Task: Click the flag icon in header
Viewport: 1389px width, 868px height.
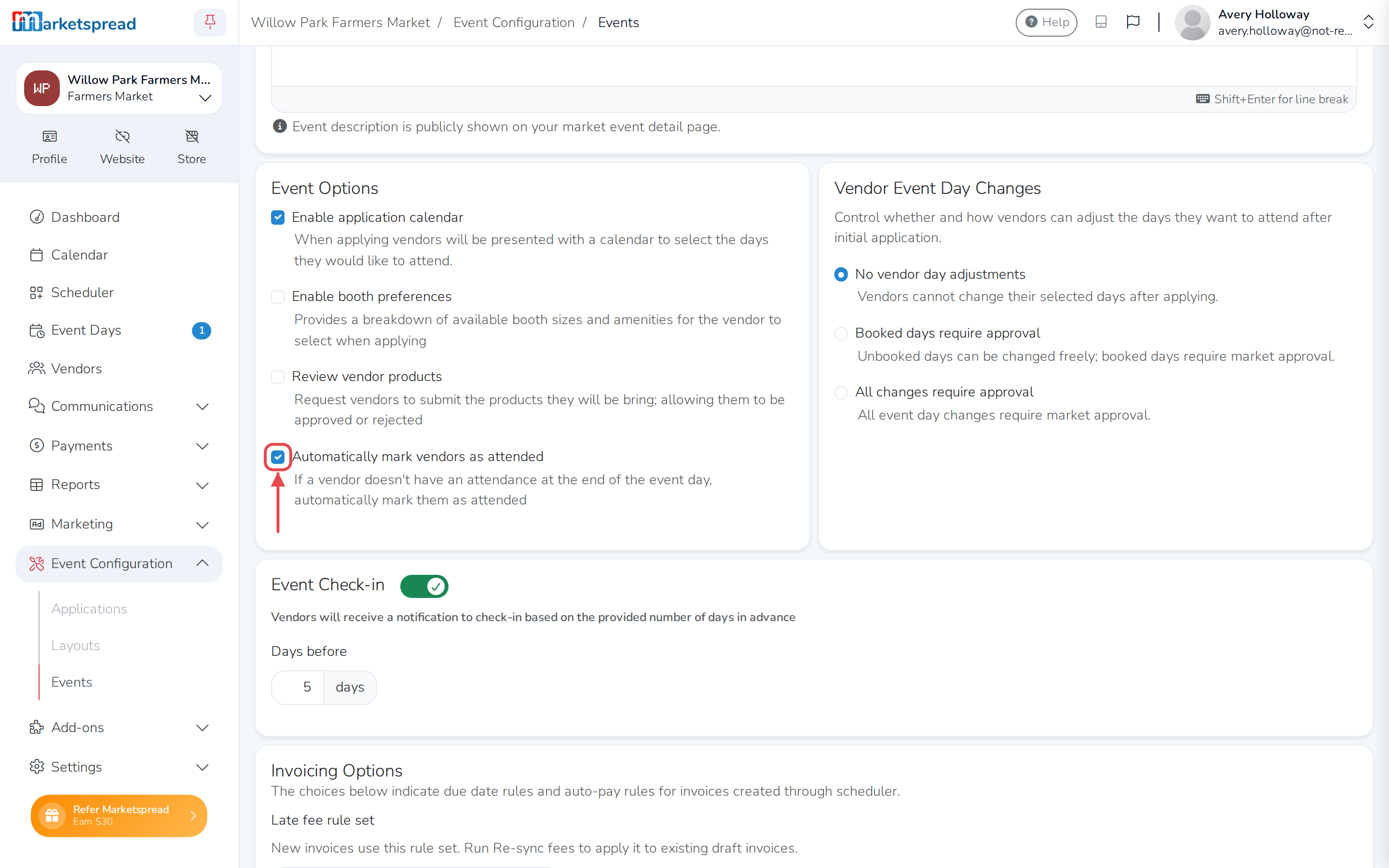Action: [x=1133, y=22]
